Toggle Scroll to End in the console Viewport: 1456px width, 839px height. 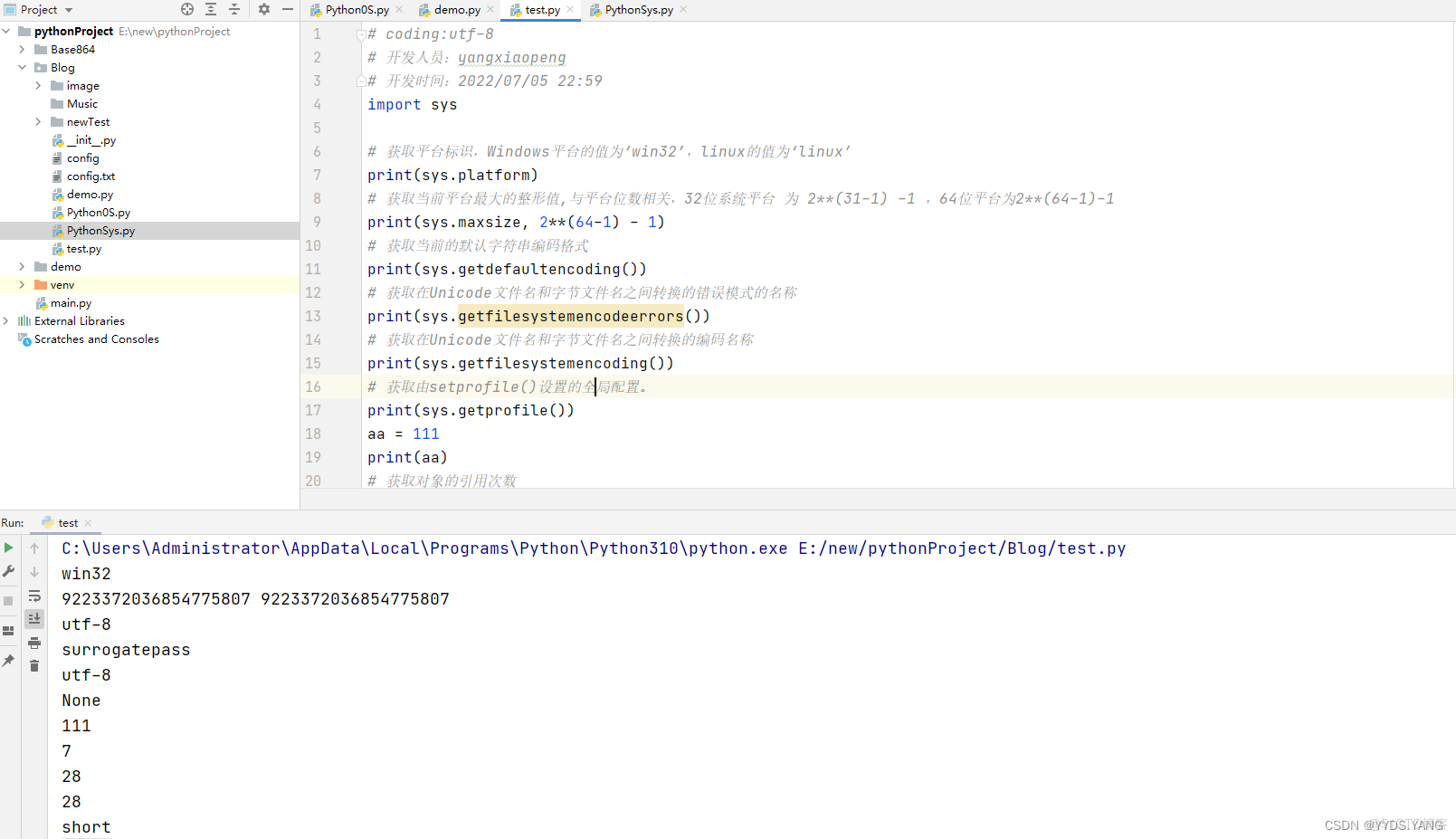34,618
